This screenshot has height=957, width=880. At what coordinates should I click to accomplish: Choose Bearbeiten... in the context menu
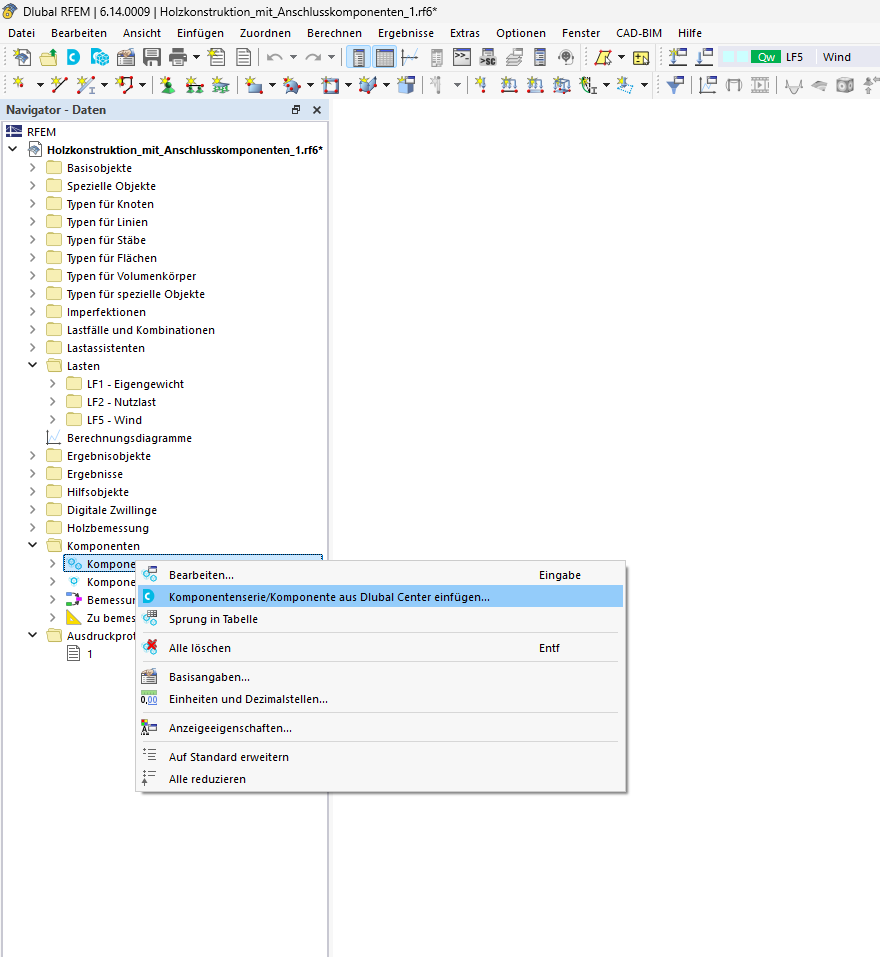tap(381, 575)
